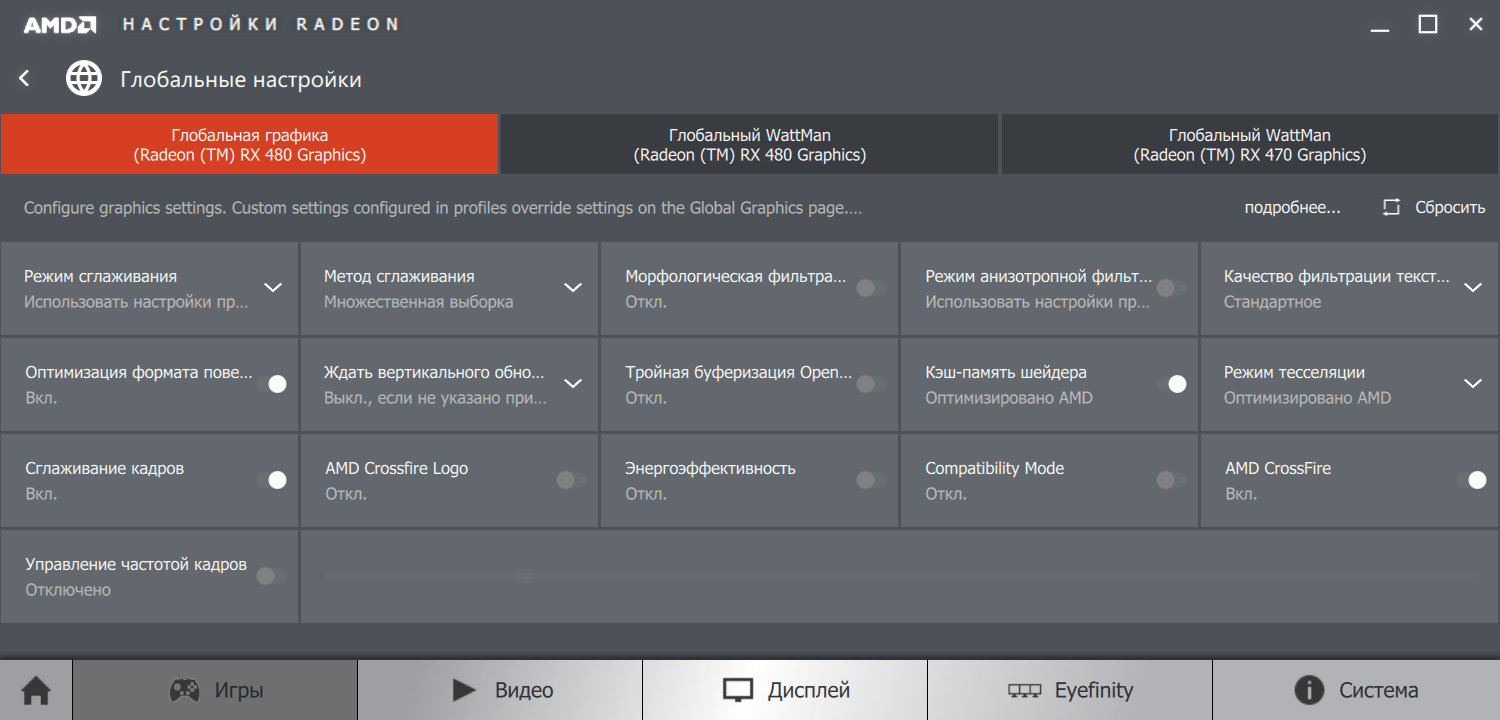Viewport: 1500px width, 720px height.
Task: Click the Configure graphics settings description text
Action: click(443, 208)
